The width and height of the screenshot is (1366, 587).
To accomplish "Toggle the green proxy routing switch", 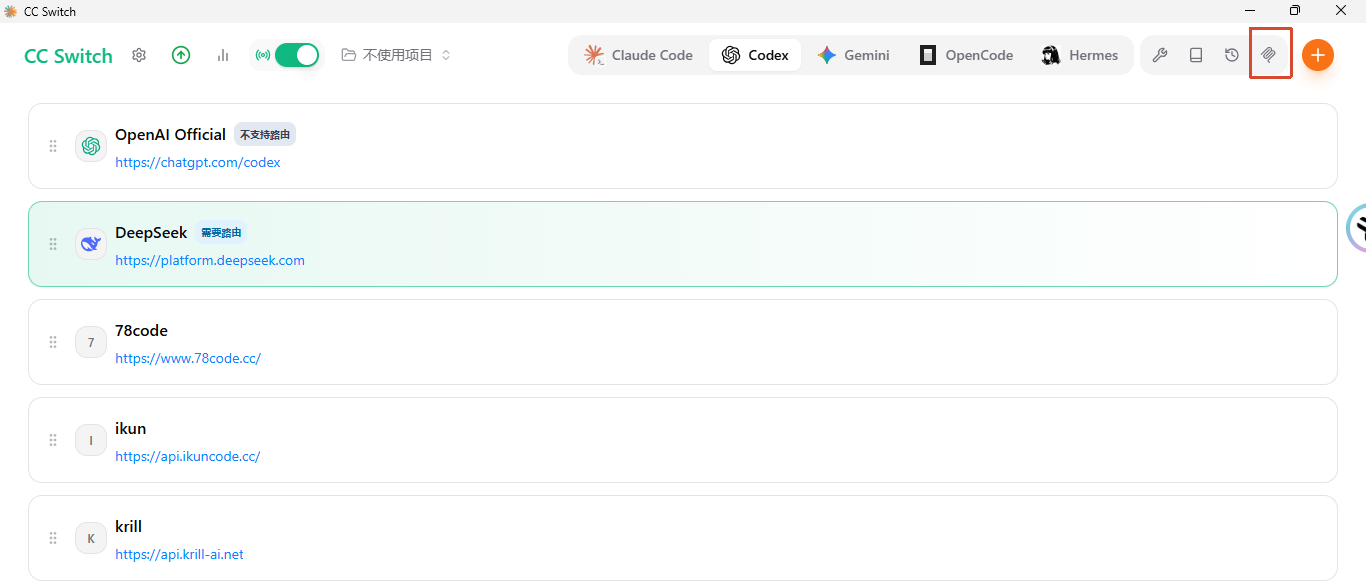I will [x=297, y=55].
